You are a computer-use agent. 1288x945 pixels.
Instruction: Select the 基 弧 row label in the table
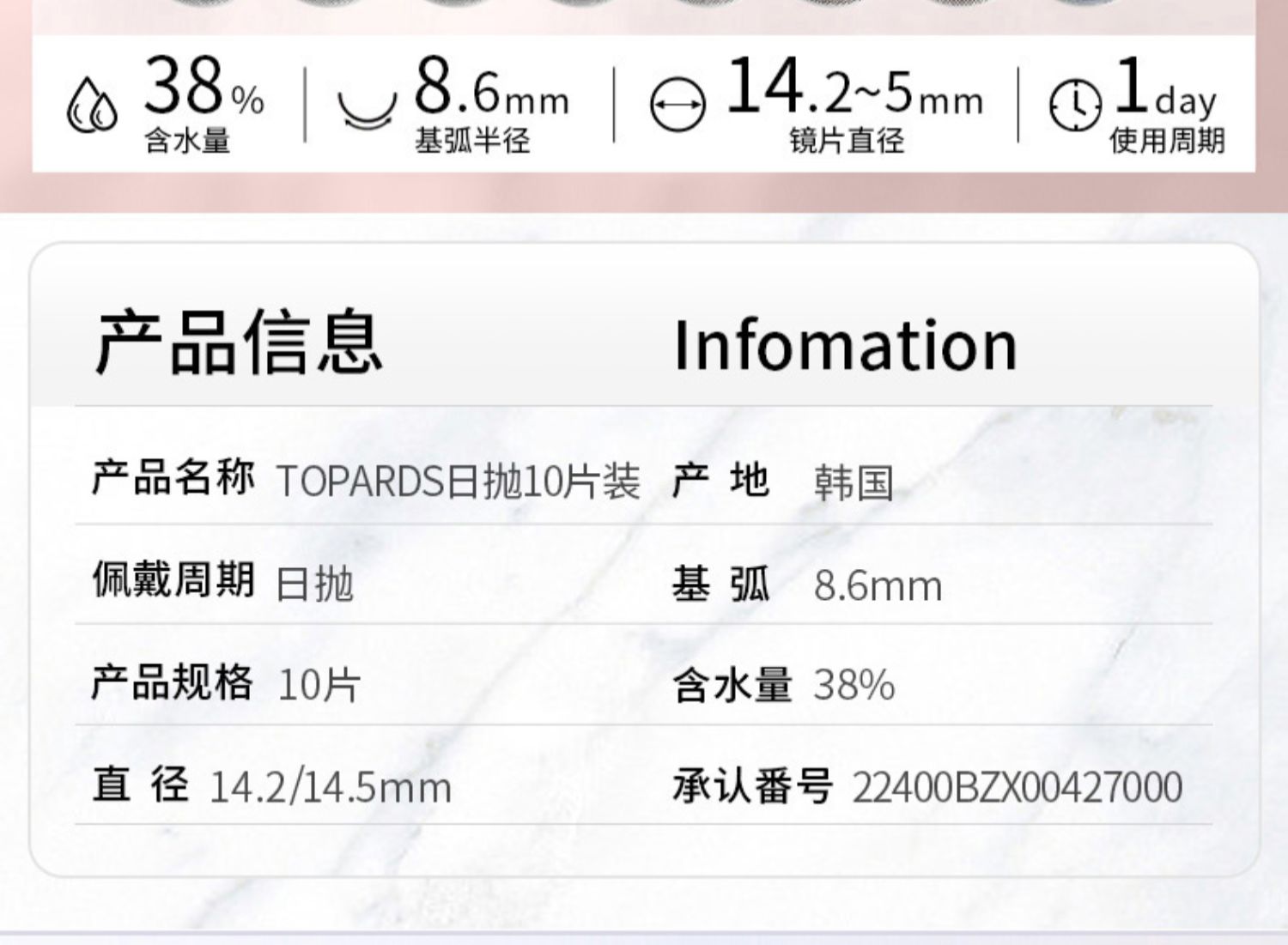pyautogui.click(x=721, y=583)
